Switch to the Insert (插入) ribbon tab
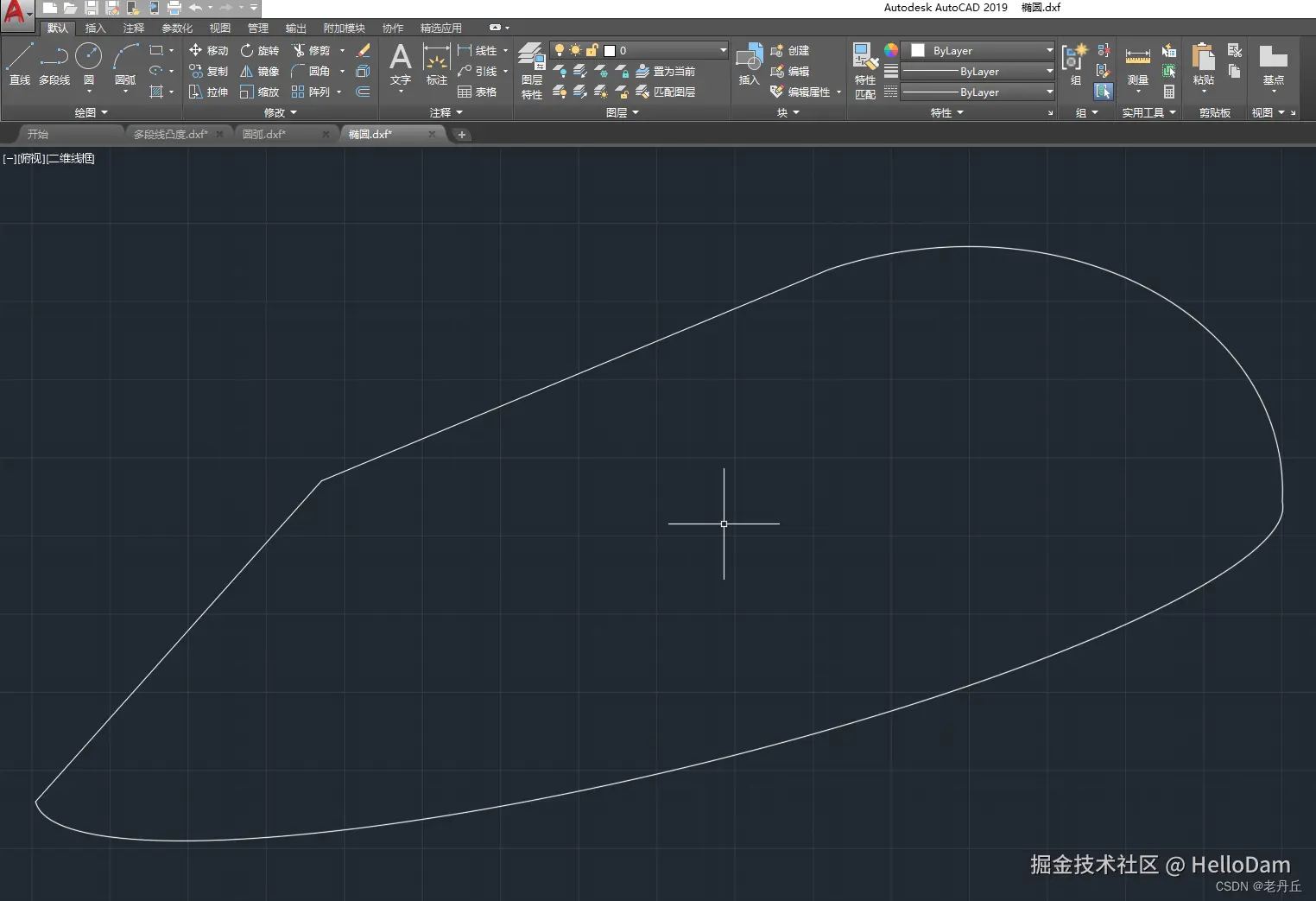 click(x=95, y=28)
